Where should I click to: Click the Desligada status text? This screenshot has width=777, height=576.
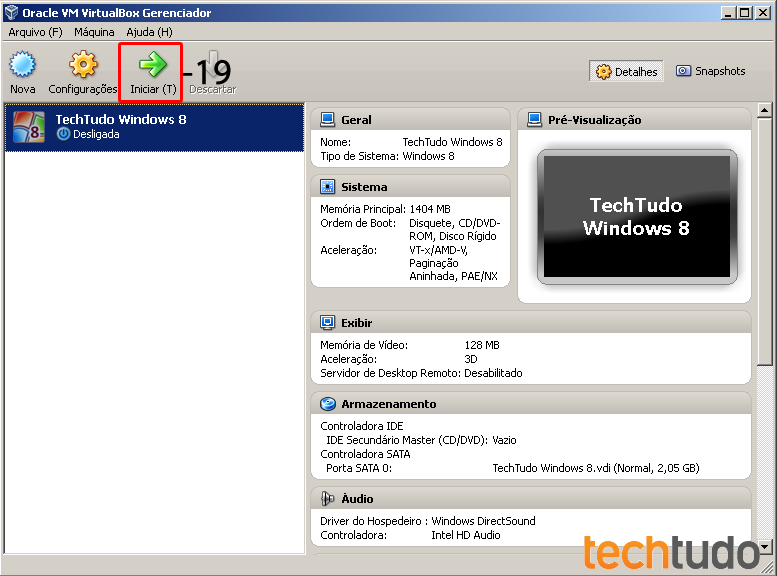(96, 134)
